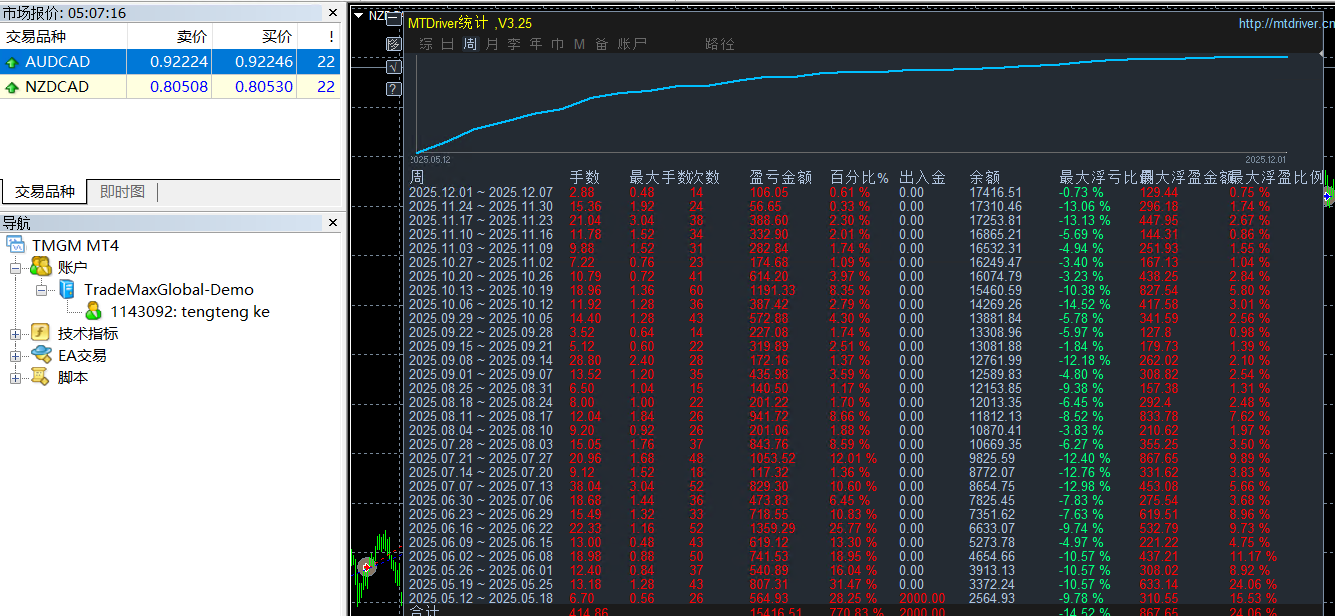Expand the 技术指标 tree node
The image size is (1335, 616).
click(x=15, y=333)
